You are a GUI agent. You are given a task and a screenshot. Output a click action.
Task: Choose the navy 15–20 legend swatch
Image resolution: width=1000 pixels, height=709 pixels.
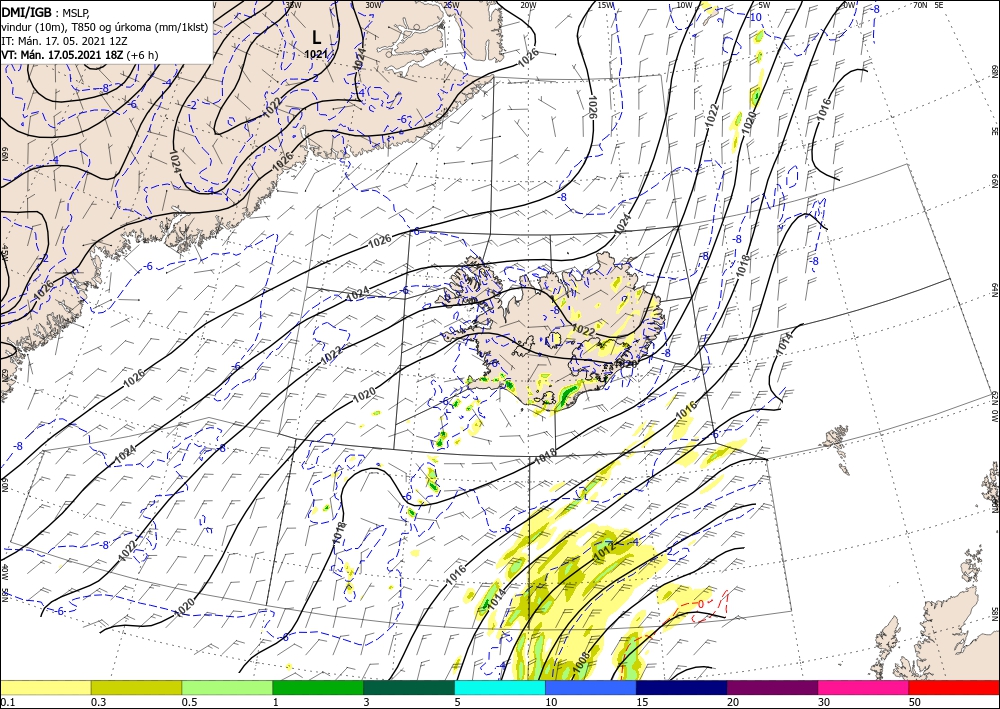pos(681,687)
